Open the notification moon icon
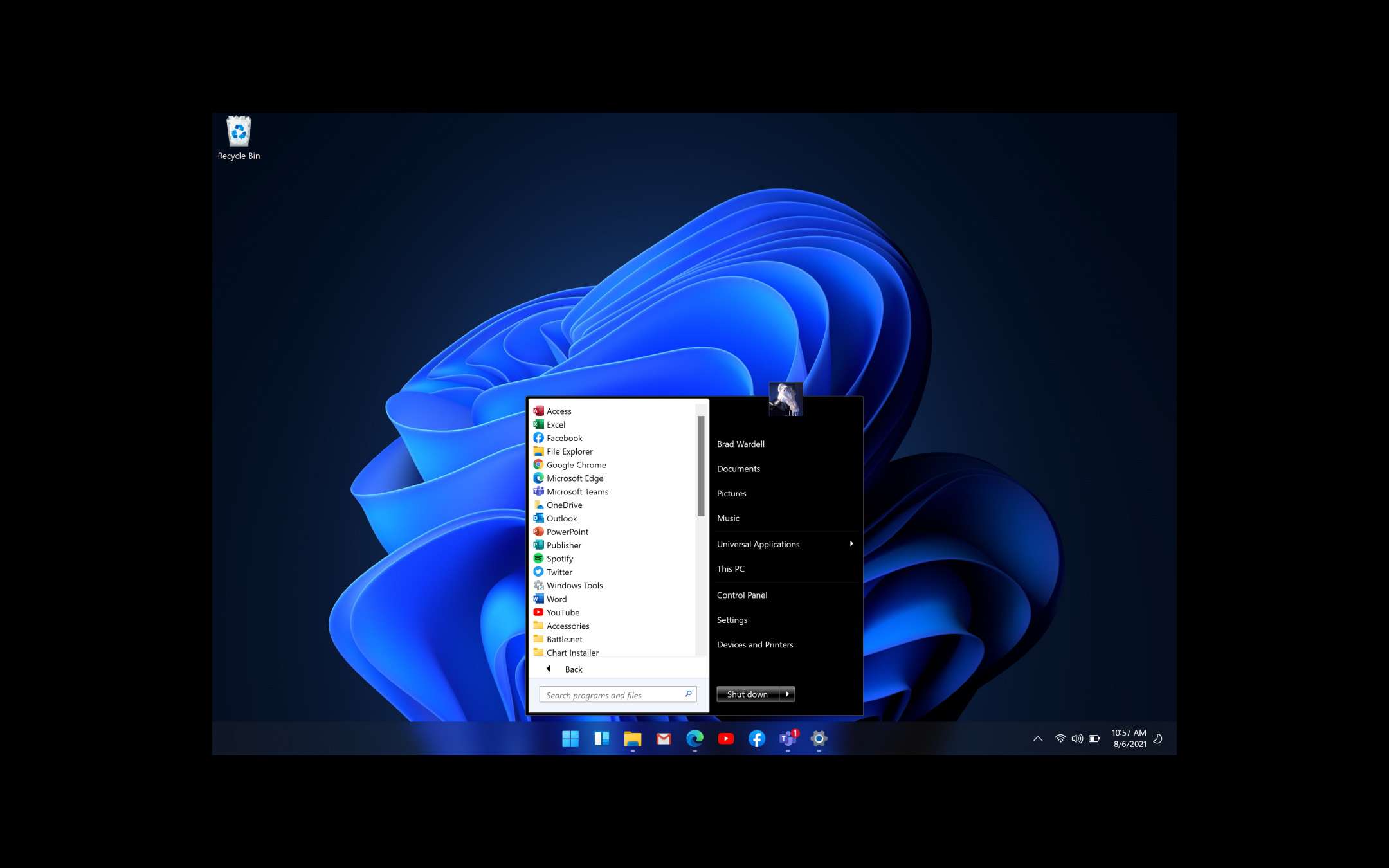1389x868 pixels. 1157,739
